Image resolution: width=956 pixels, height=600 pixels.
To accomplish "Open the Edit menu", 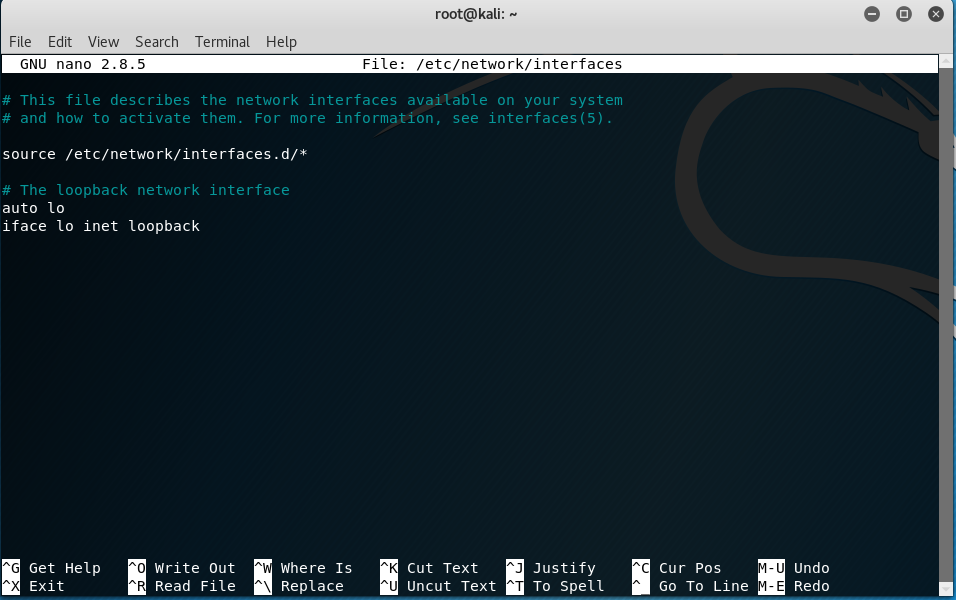I will pyautogui.click(x=60, y=42).
